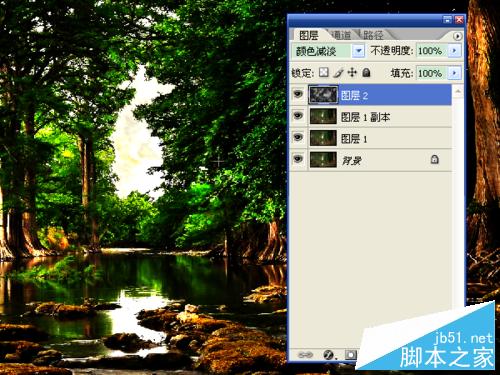Select layer named 图层 2
500x375 pixels.
pyautogui.click(x=371, y=95)
